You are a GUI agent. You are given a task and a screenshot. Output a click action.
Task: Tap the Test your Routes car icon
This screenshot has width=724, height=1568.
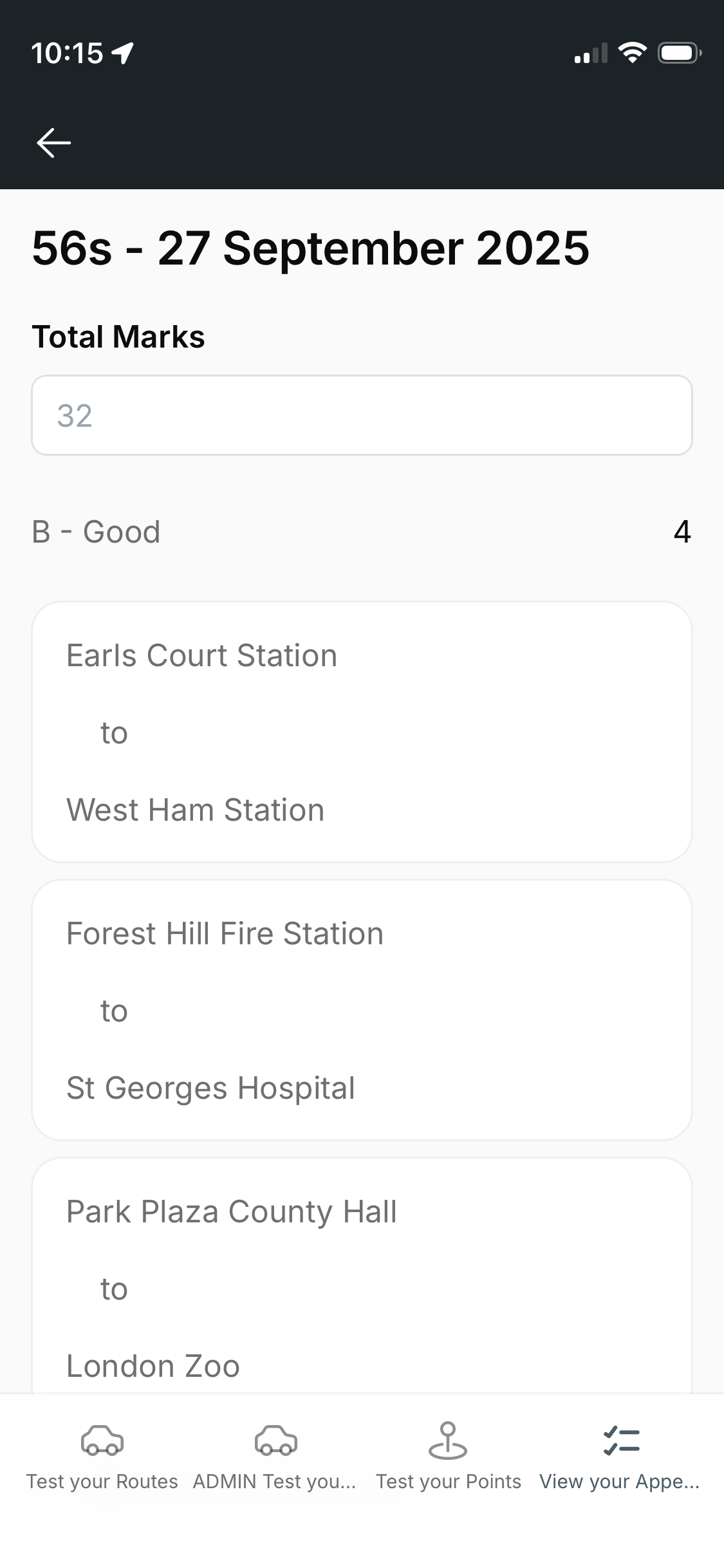[102, 1441]
